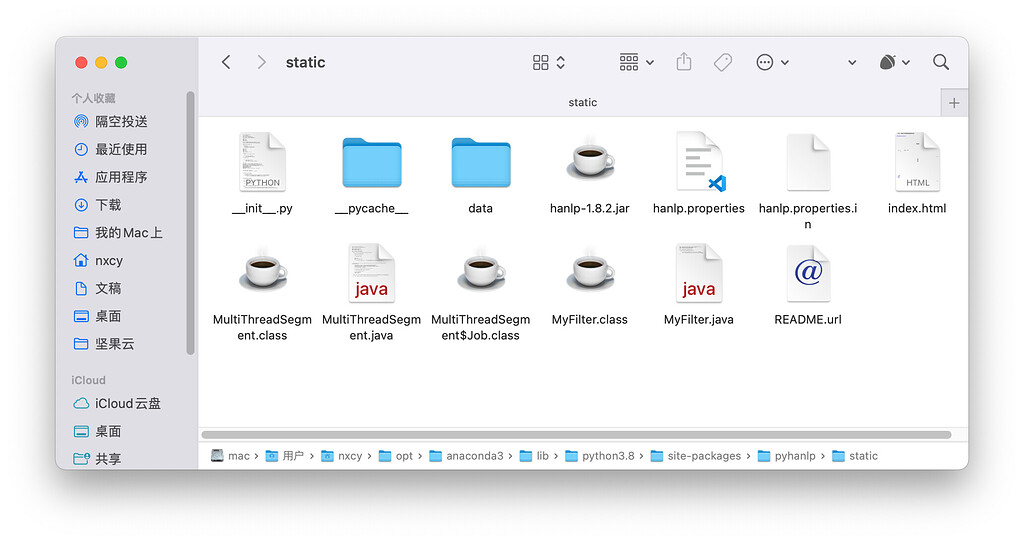Viewport: 1024px width, 543px height.
Task: Click the MyFilter.java file name label
Action: tap(699, 320)
